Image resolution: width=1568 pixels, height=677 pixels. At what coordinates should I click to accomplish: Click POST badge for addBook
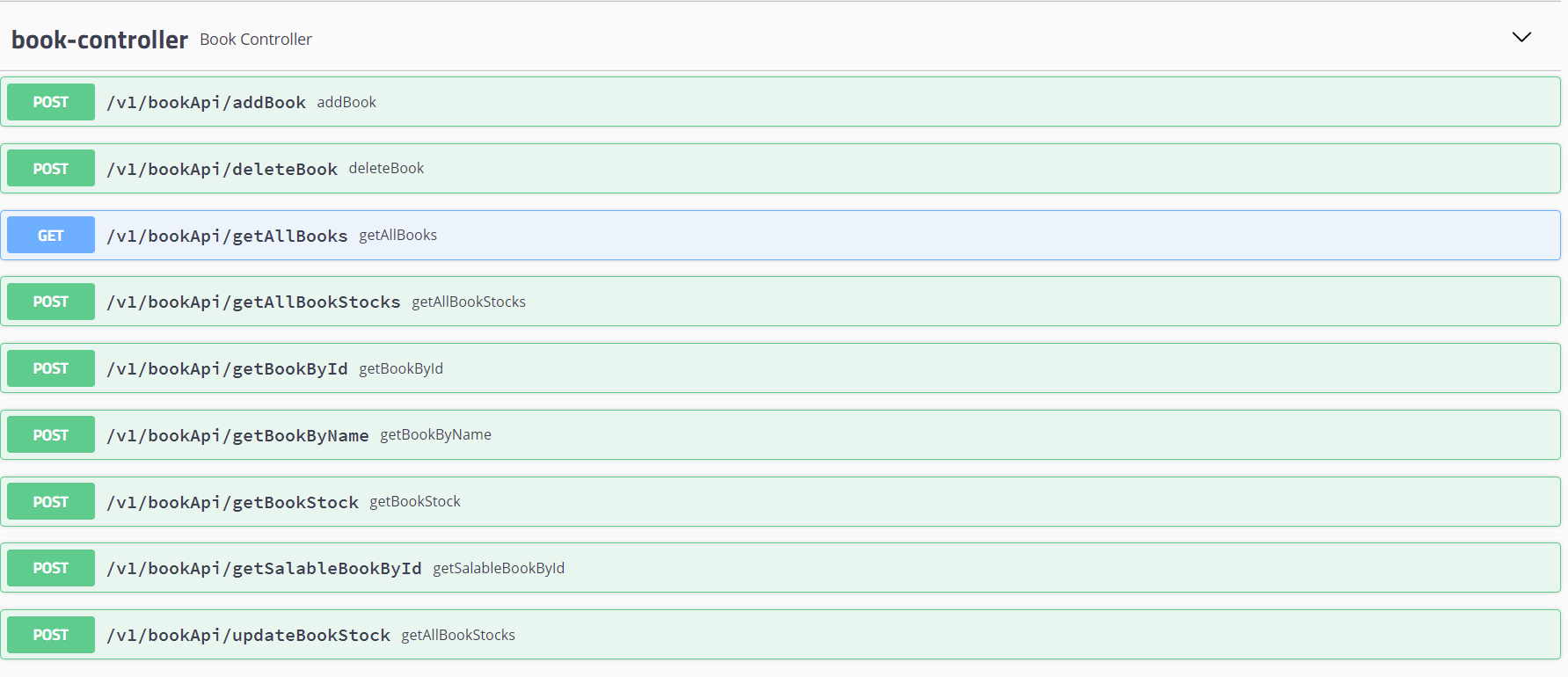click(x=51, y=102)
